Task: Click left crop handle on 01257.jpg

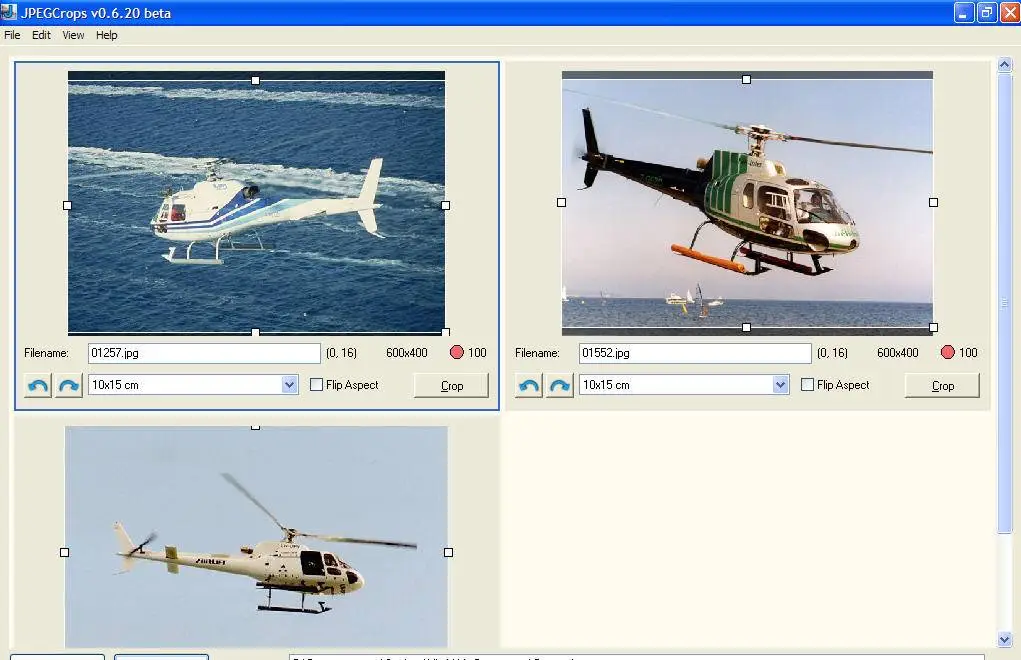Action: pyautogui.click(x=67, y=205)
